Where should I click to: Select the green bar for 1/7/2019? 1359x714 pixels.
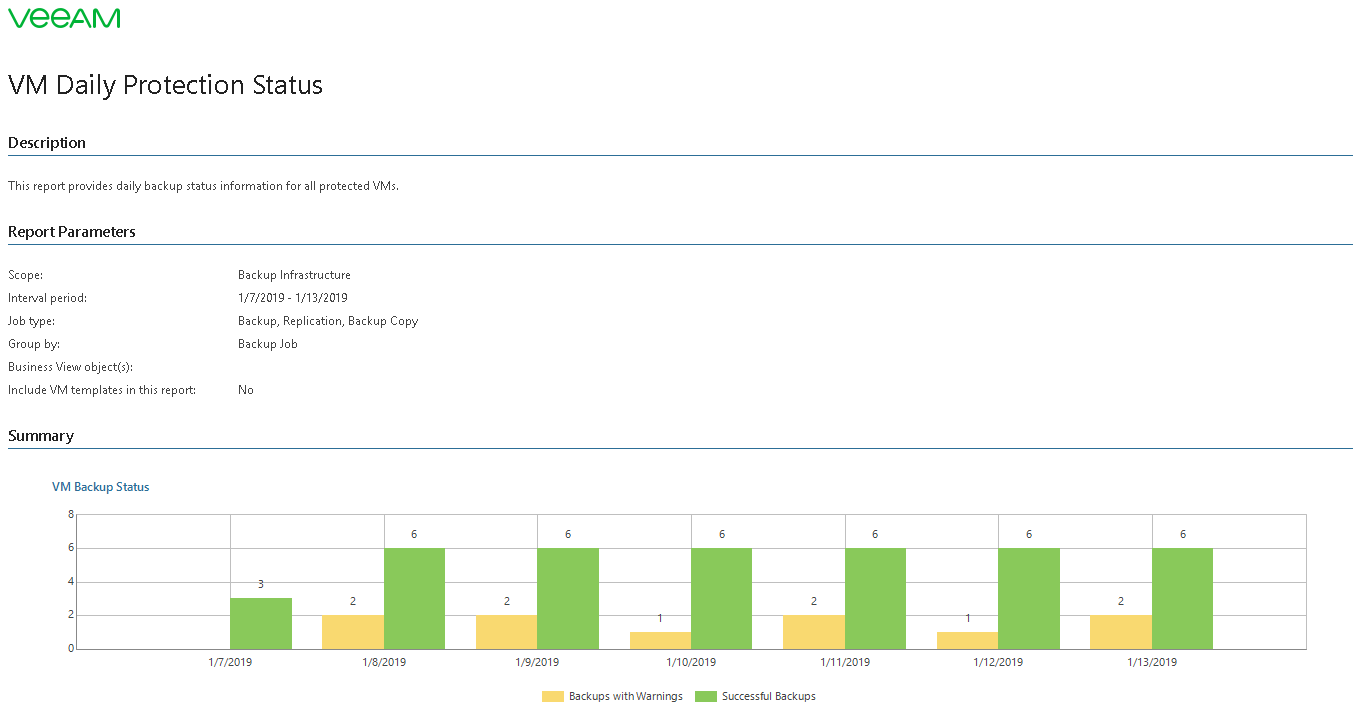(261, 624)
